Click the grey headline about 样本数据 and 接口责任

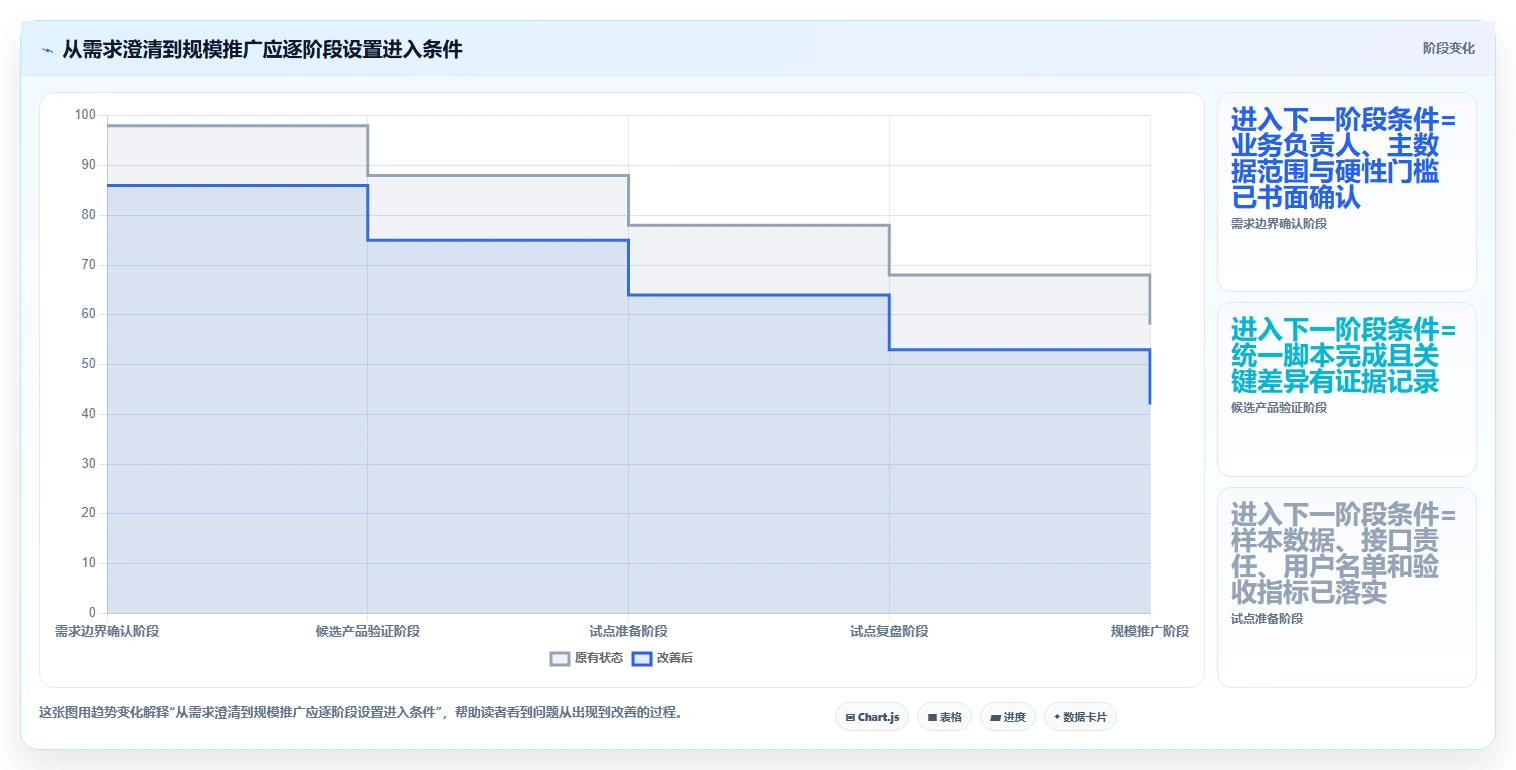(x=1343, y=554)
